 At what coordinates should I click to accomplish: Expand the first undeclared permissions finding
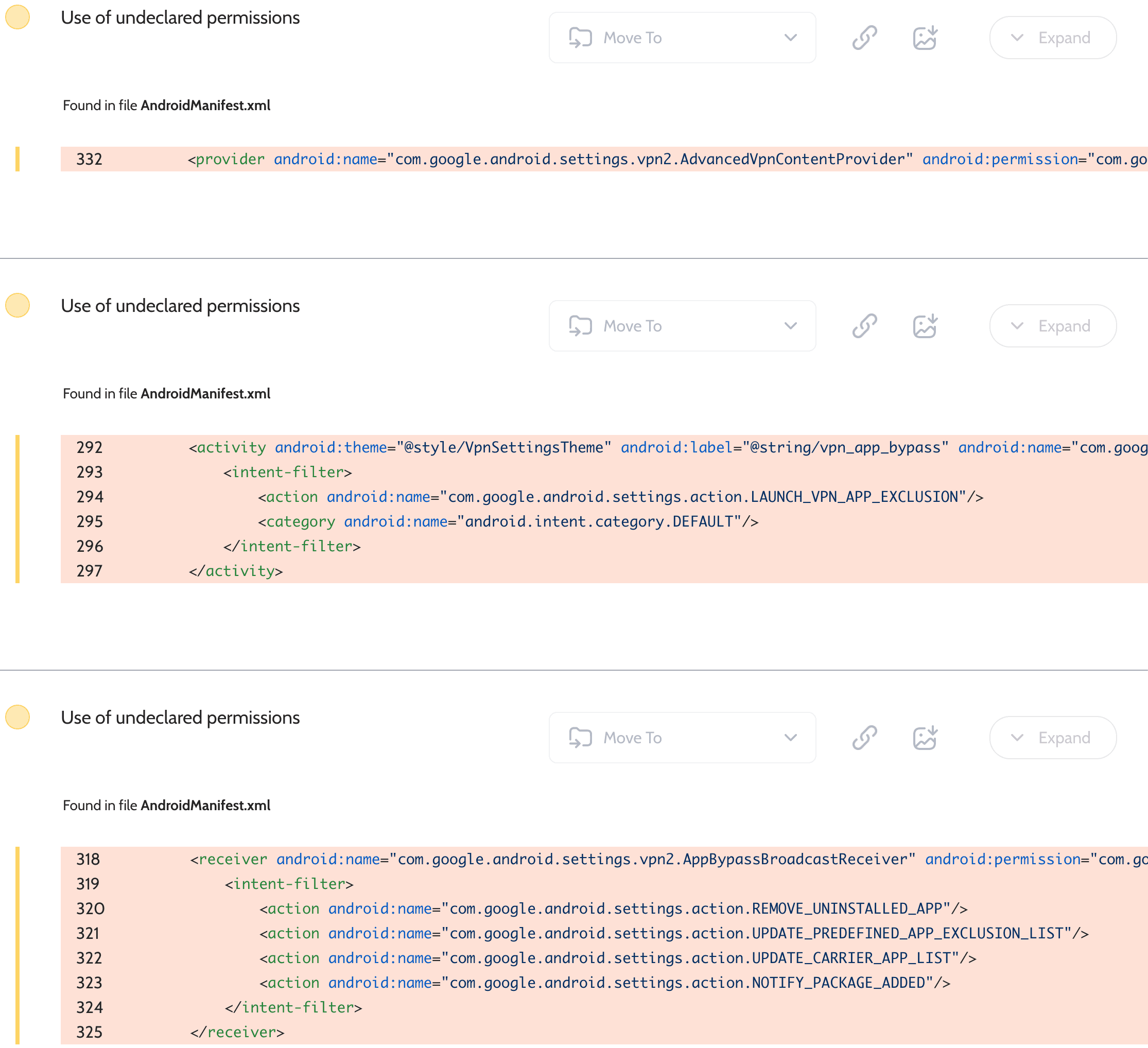(x=1052, y=38)
